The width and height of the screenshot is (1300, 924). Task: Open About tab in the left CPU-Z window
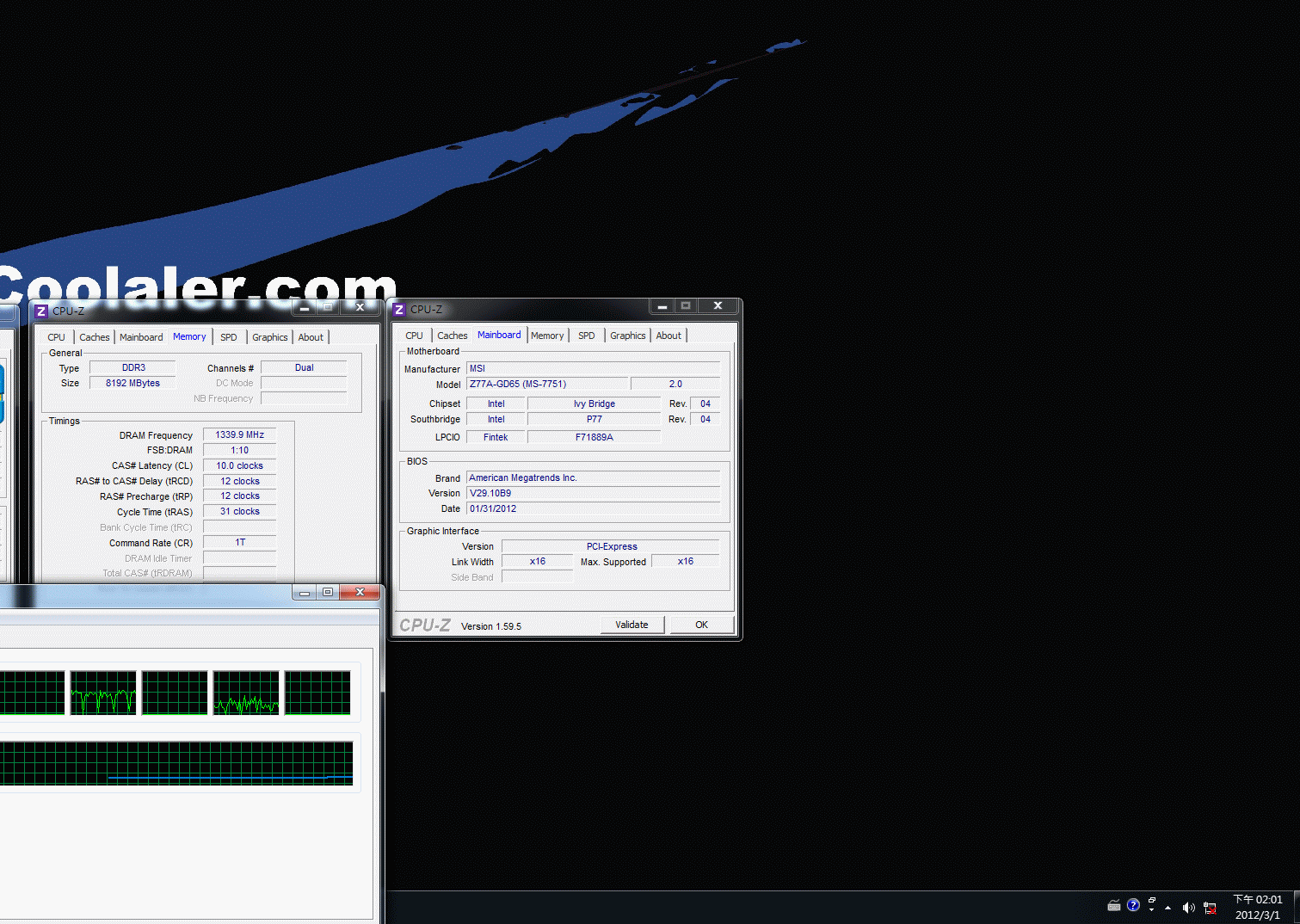point(311,337)
